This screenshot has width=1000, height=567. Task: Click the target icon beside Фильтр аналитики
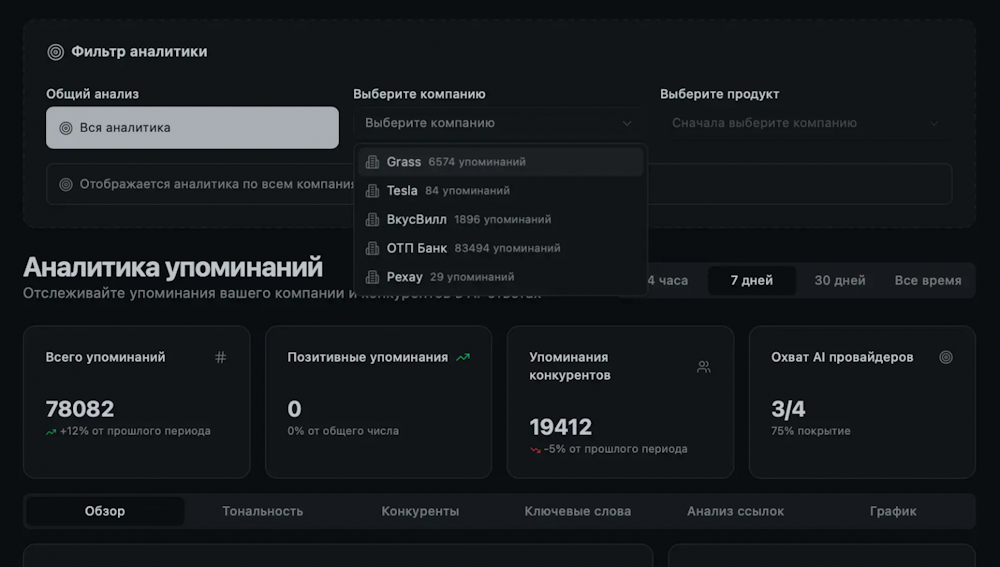[56, 52]
